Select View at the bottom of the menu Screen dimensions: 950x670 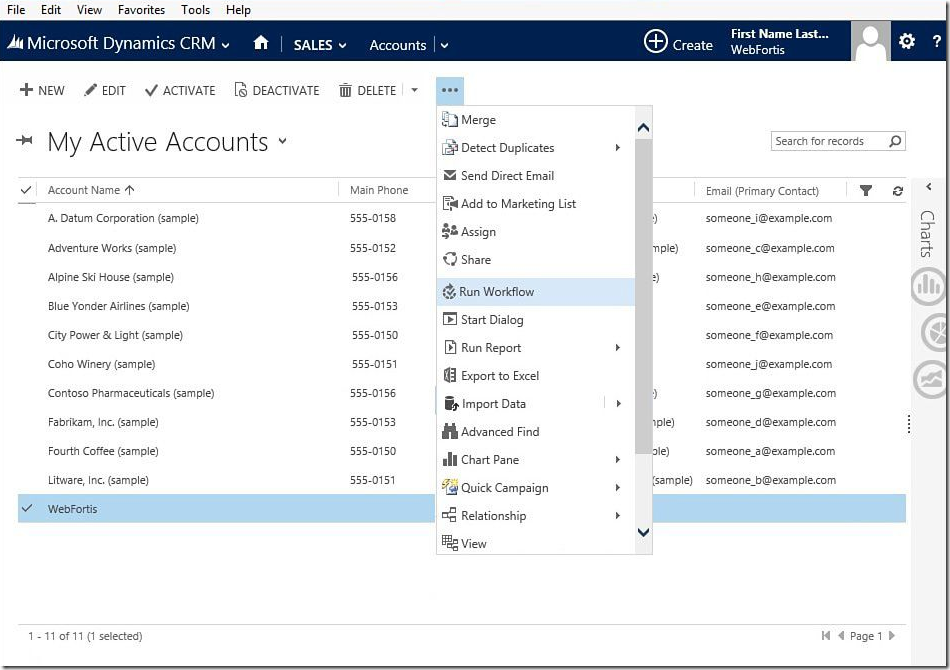pyautogui.click(x=536, y=543)
